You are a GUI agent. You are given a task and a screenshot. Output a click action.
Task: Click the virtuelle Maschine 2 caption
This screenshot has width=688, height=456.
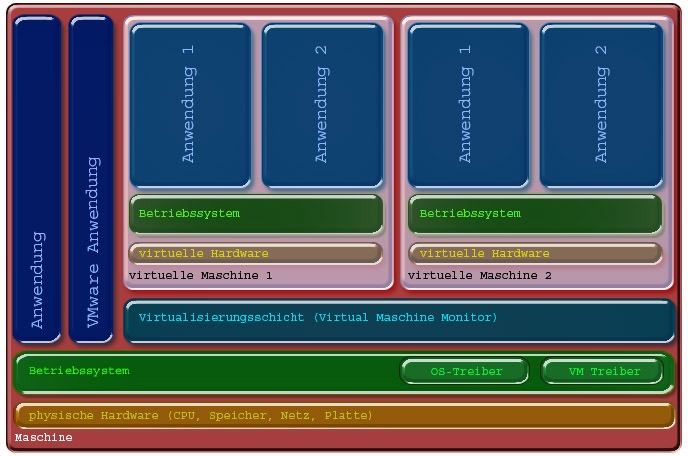click(480, 275)
